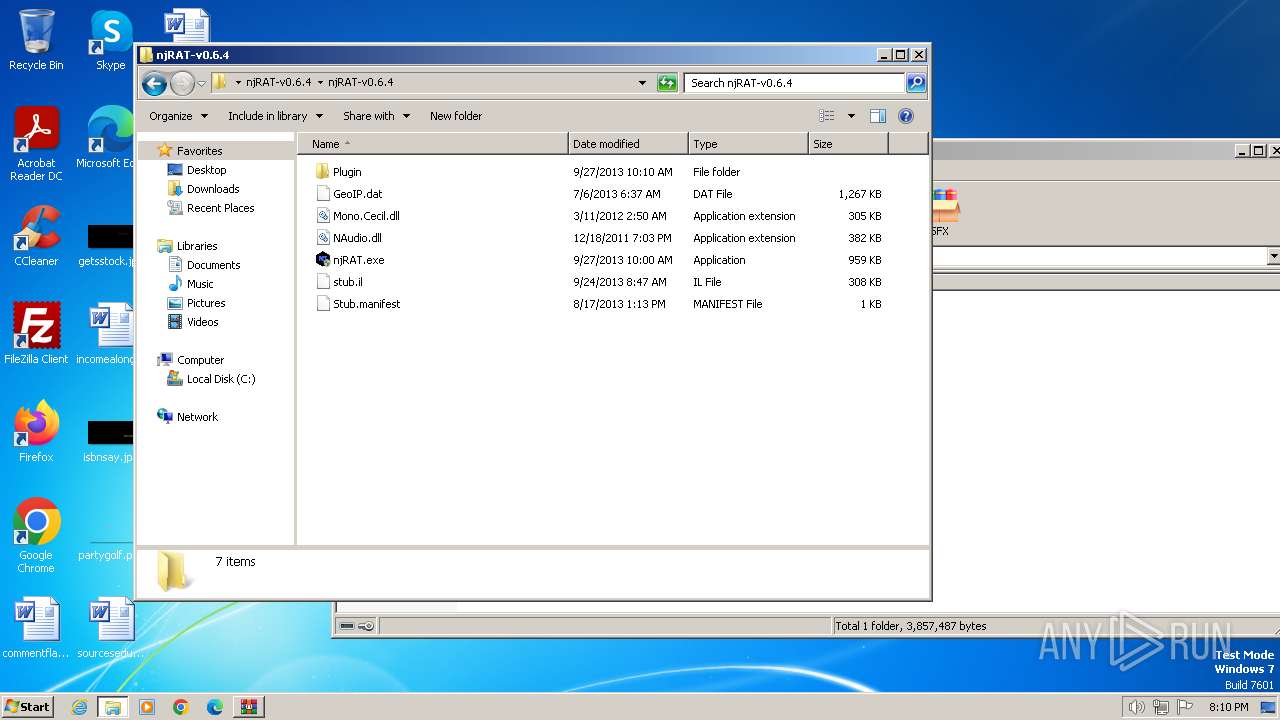Select the stub.il file
Viewport: 1280px width, 720px height.
347,282
